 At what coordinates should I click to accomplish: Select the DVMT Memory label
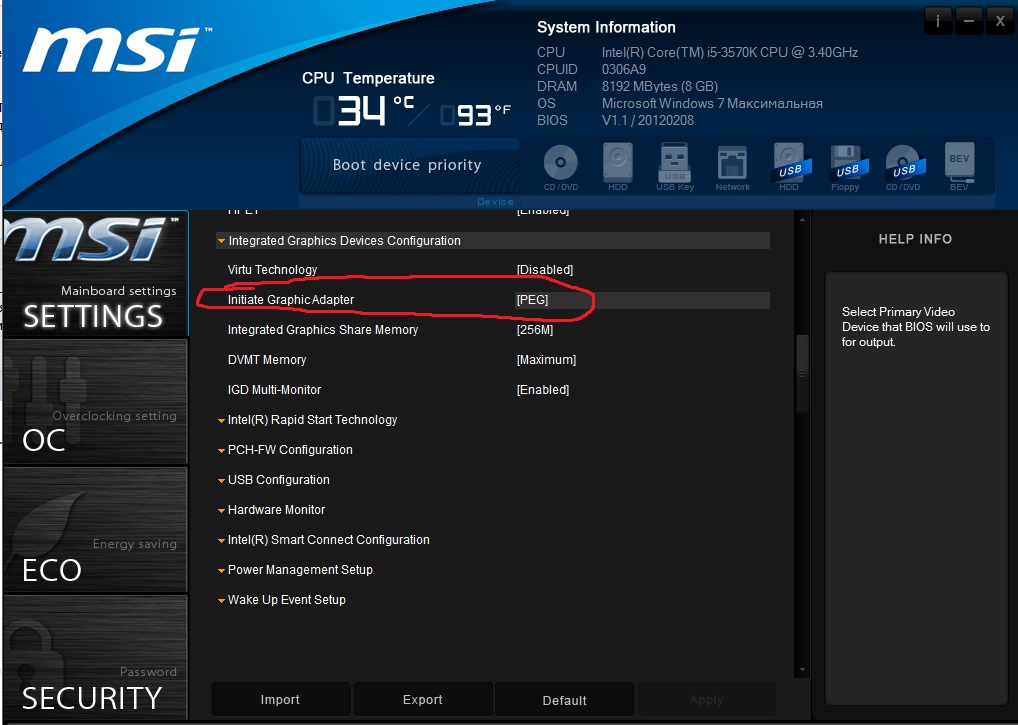tap(267, 360)
